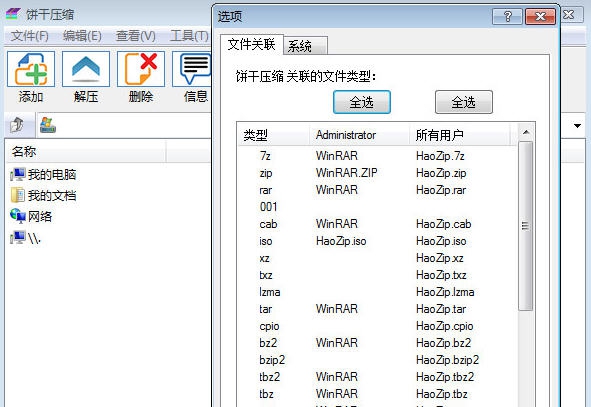
Task: Close the 选项 dialog
Action: [x=540, y=16]
